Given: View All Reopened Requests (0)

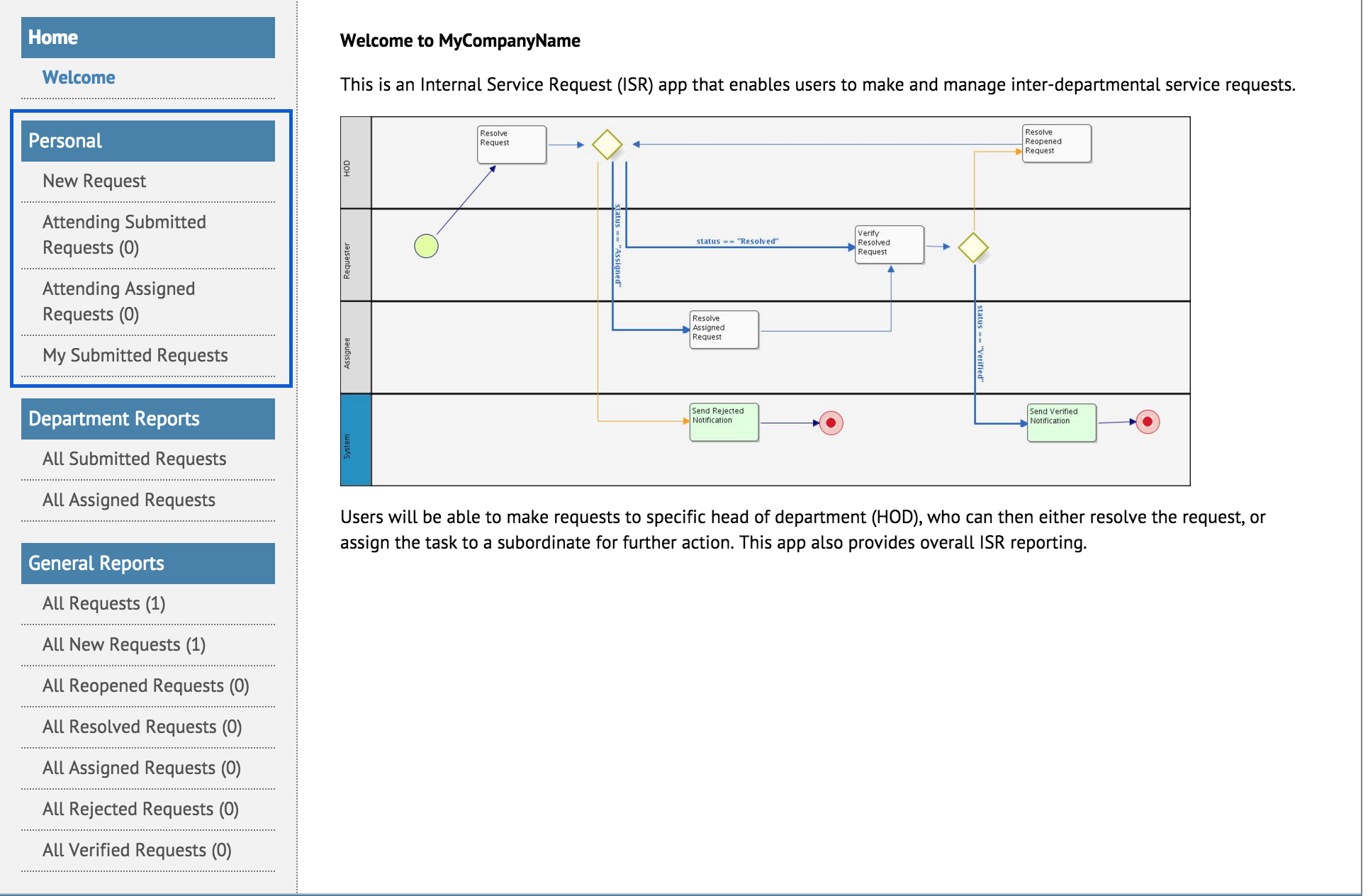Looking at the screenshot, I should [145, 686].
